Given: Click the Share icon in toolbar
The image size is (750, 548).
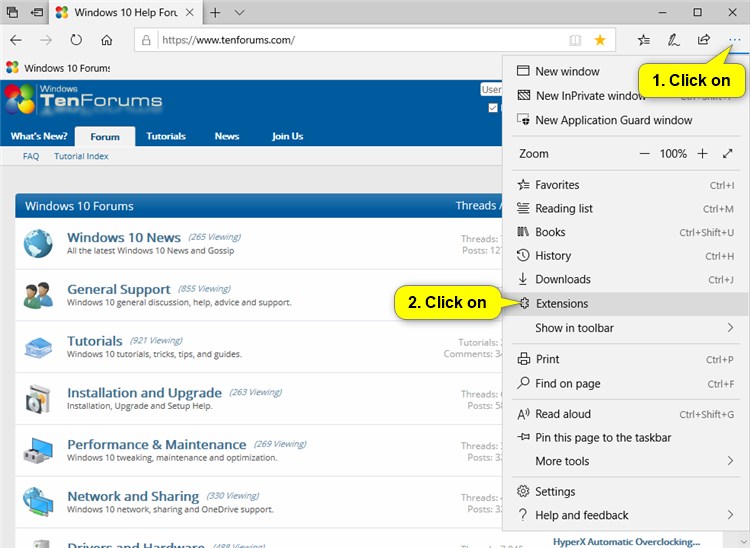Looking at the screenshot, I should click(704, 40).
